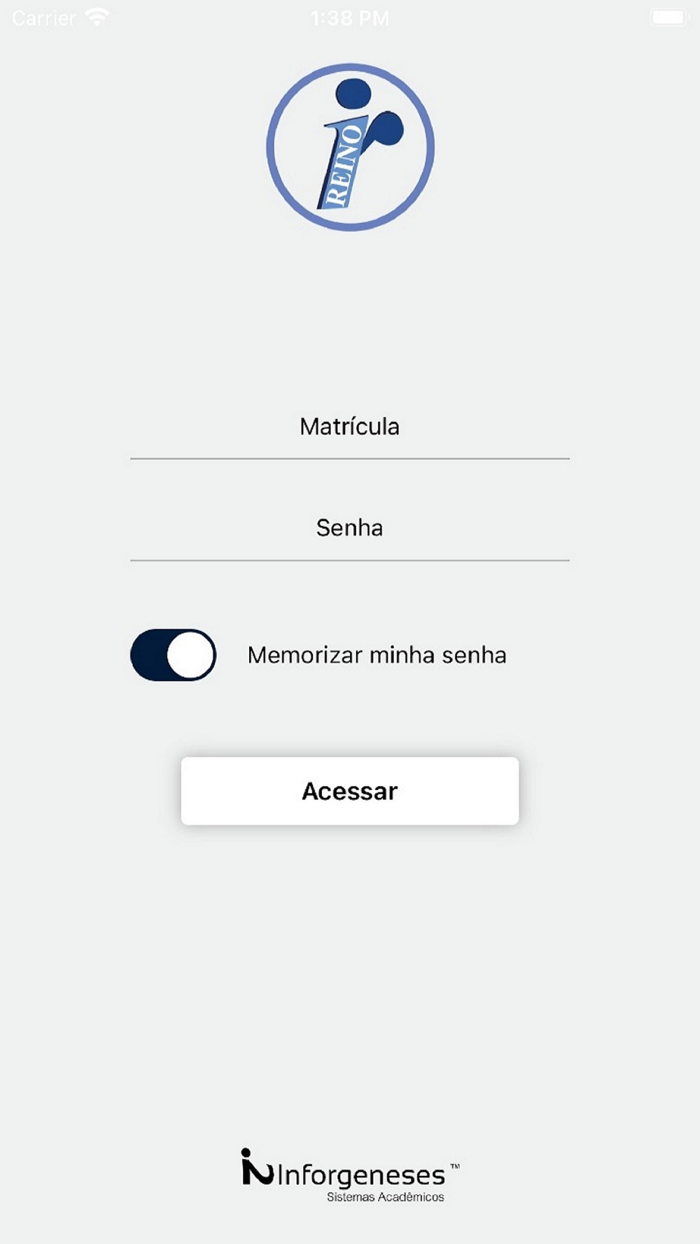Click the dark track of the memorize toggle
The width and height of the screenshot is (700, 1244).
[148, 655]
